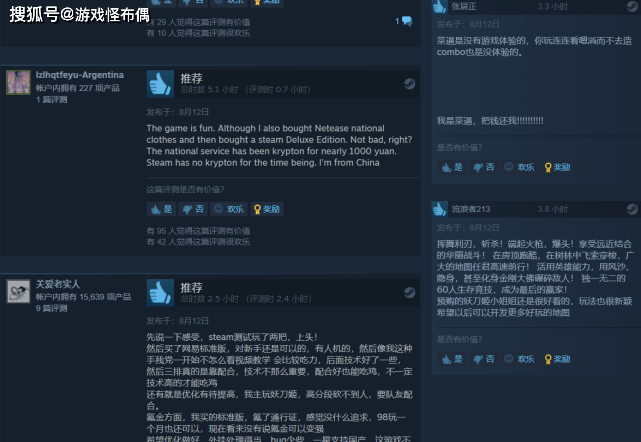Image resolution: width=641 pixels, height=442 pixels.
Task: Mark lzlhqtfeyu-Argentina's review as 欢乐
Action: [229, 209]
